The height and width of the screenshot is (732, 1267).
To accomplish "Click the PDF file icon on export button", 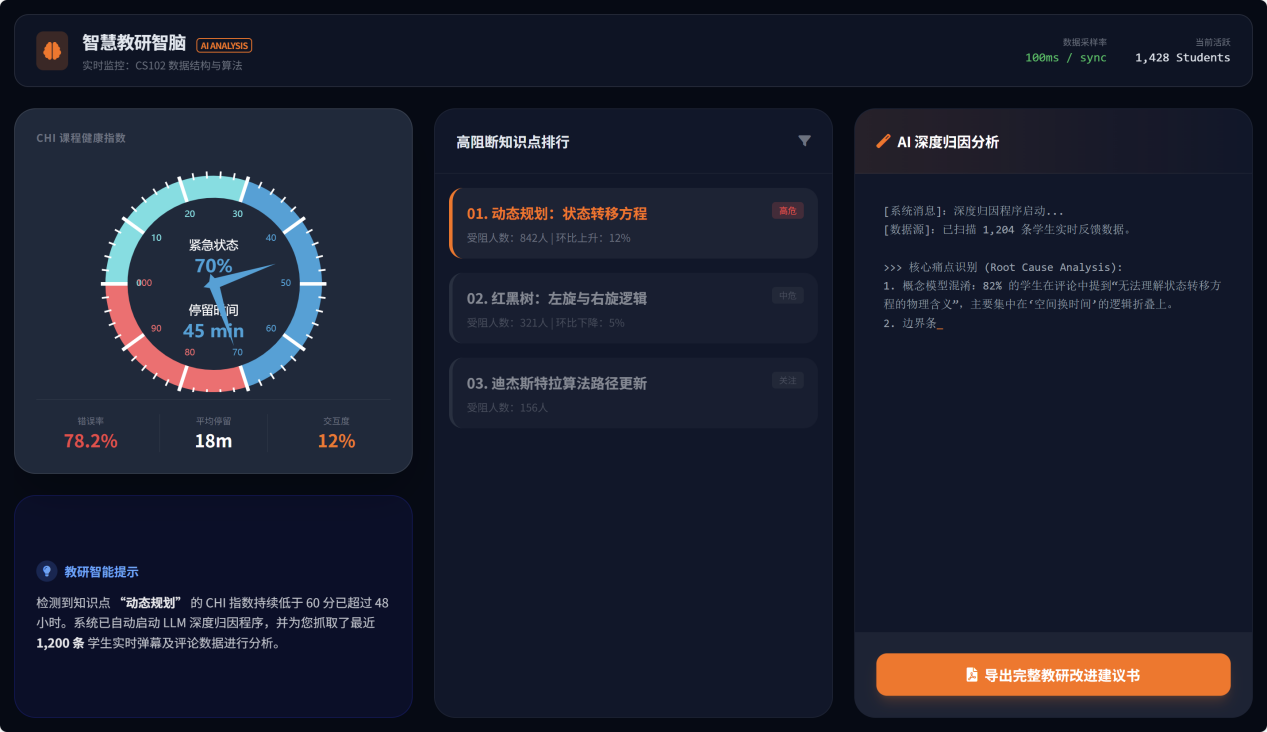I will 971,675.
